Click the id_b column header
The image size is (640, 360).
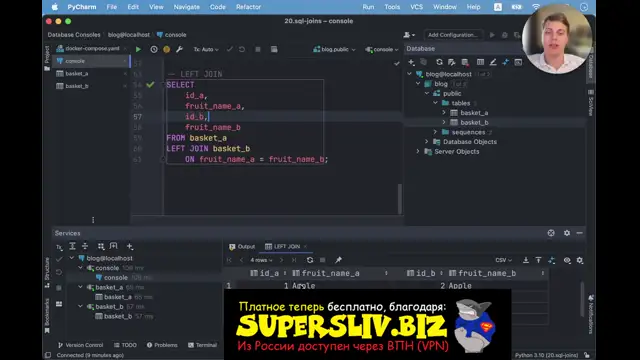[425, 273]
